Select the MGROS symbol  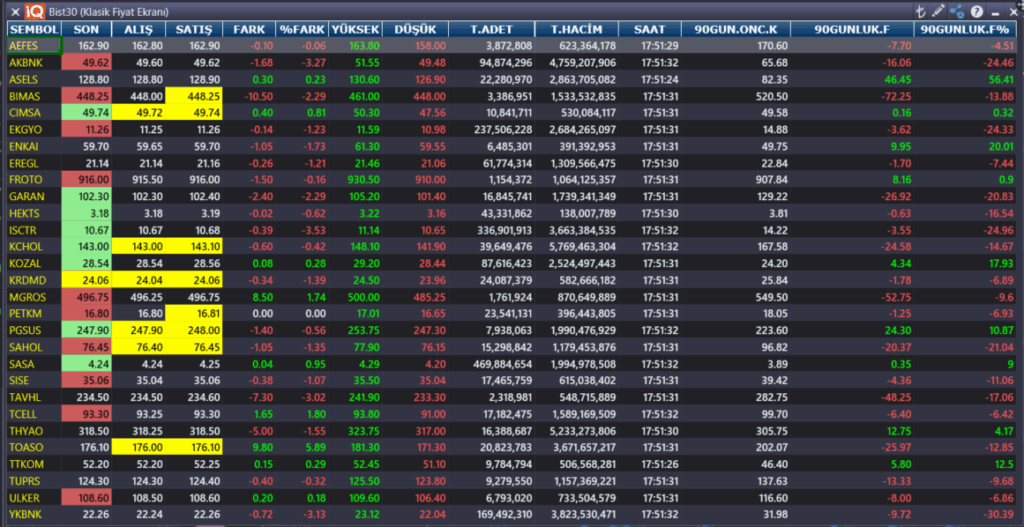pos(26,297)
